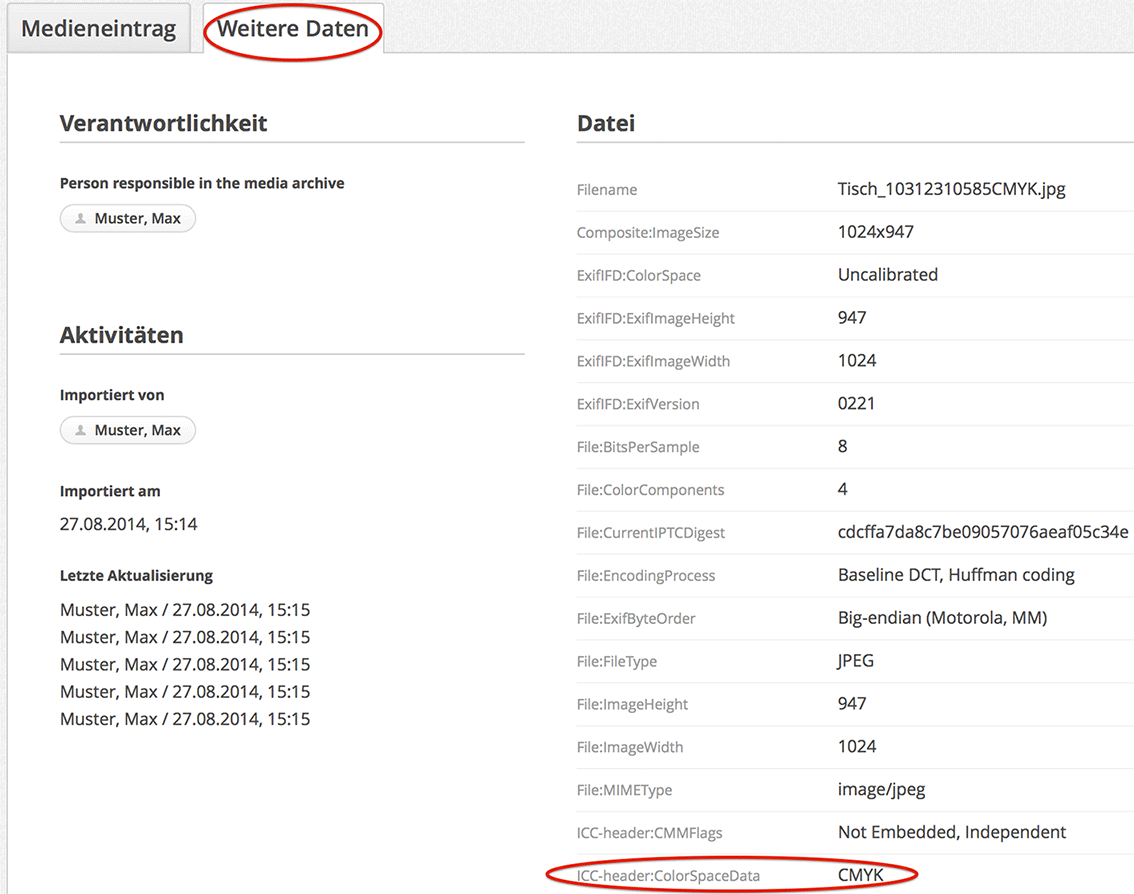Viewport: 1134px width, 894px height.
Task: Switch to the Medieneintrag tab
Action: tap(98, 29)
